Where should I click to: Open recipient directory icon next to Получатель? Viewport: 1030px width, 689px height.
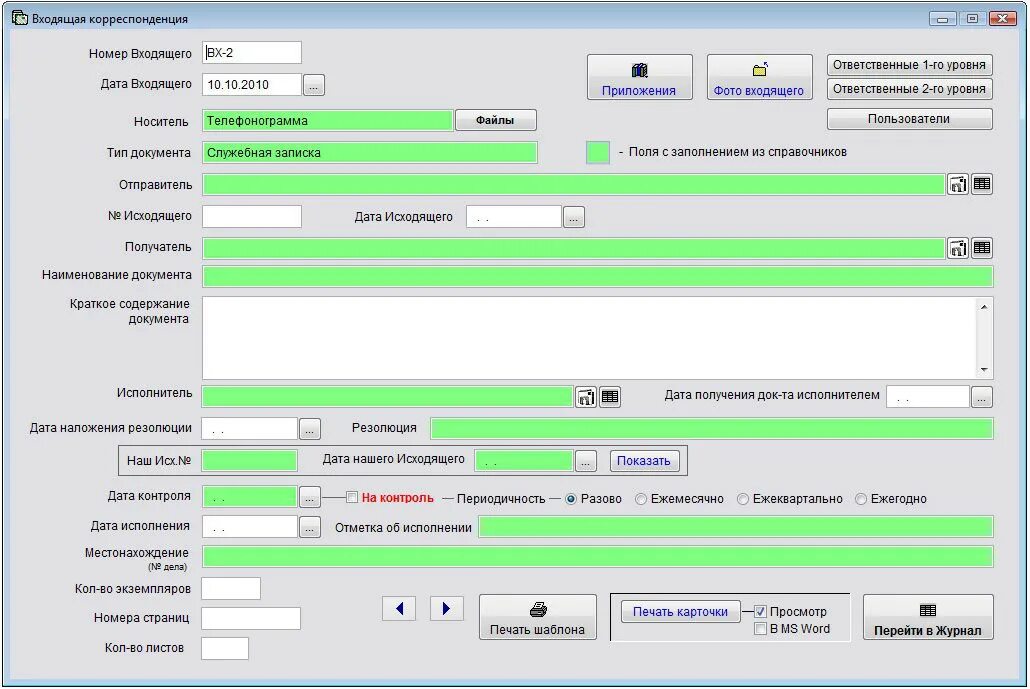point(958,248)
